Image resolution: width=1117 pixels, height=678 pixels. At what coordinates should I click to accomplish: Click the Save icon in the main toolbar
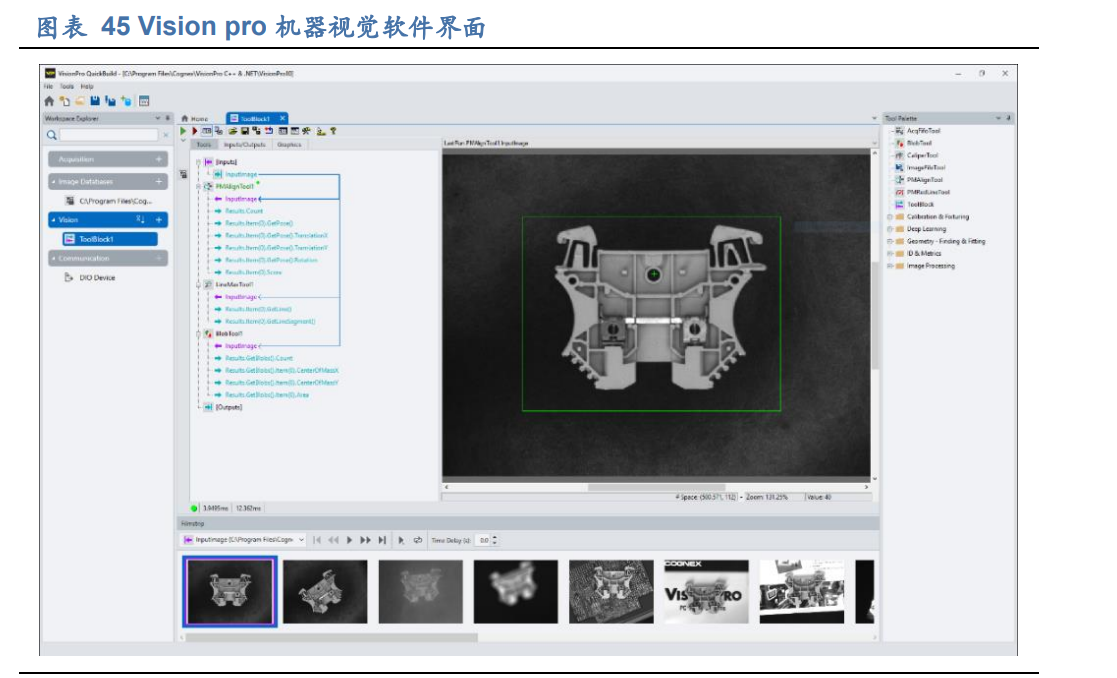click(x=95, y=101)
